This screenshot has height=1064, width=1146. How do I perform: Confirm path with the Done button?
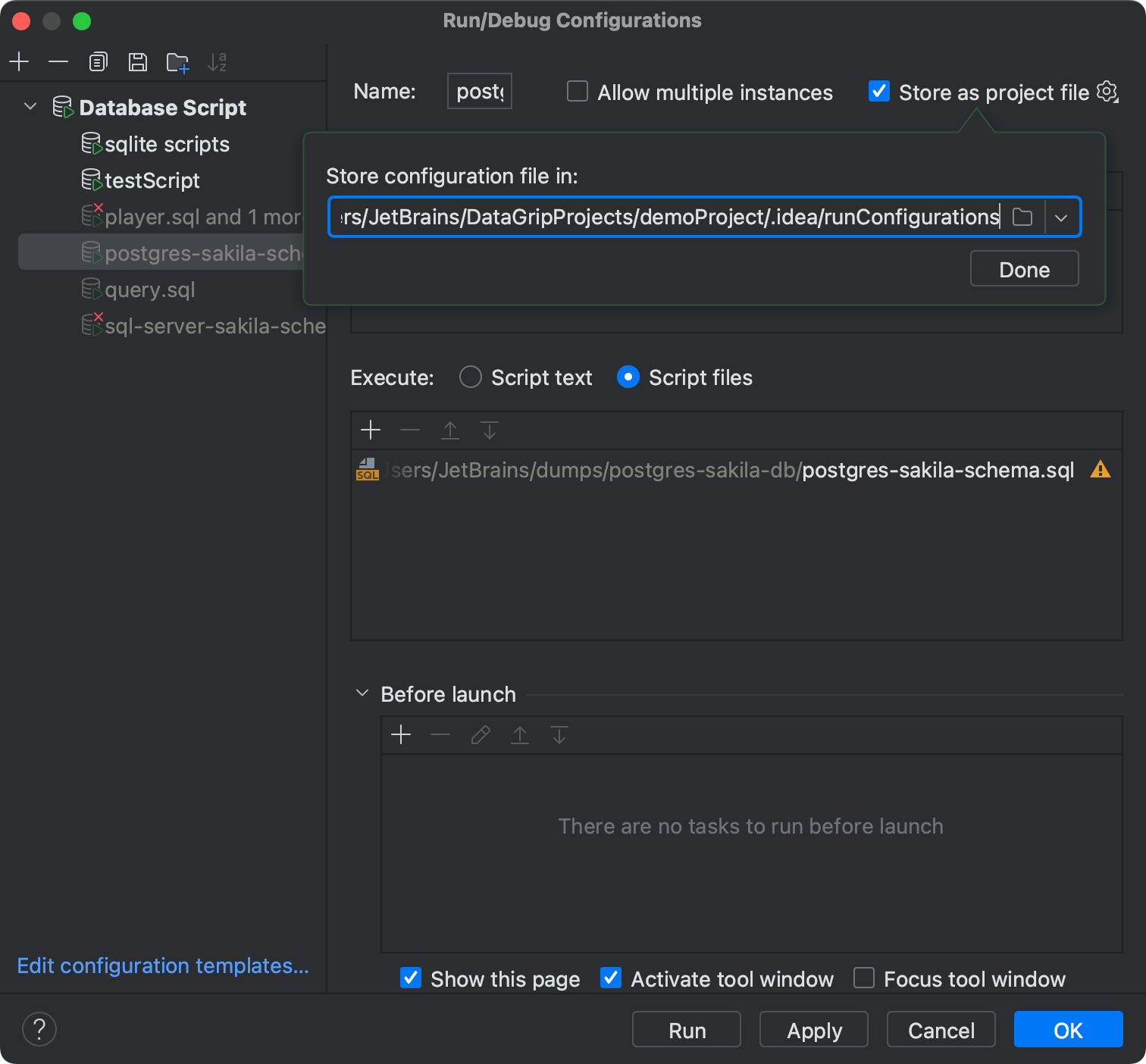1023,268
